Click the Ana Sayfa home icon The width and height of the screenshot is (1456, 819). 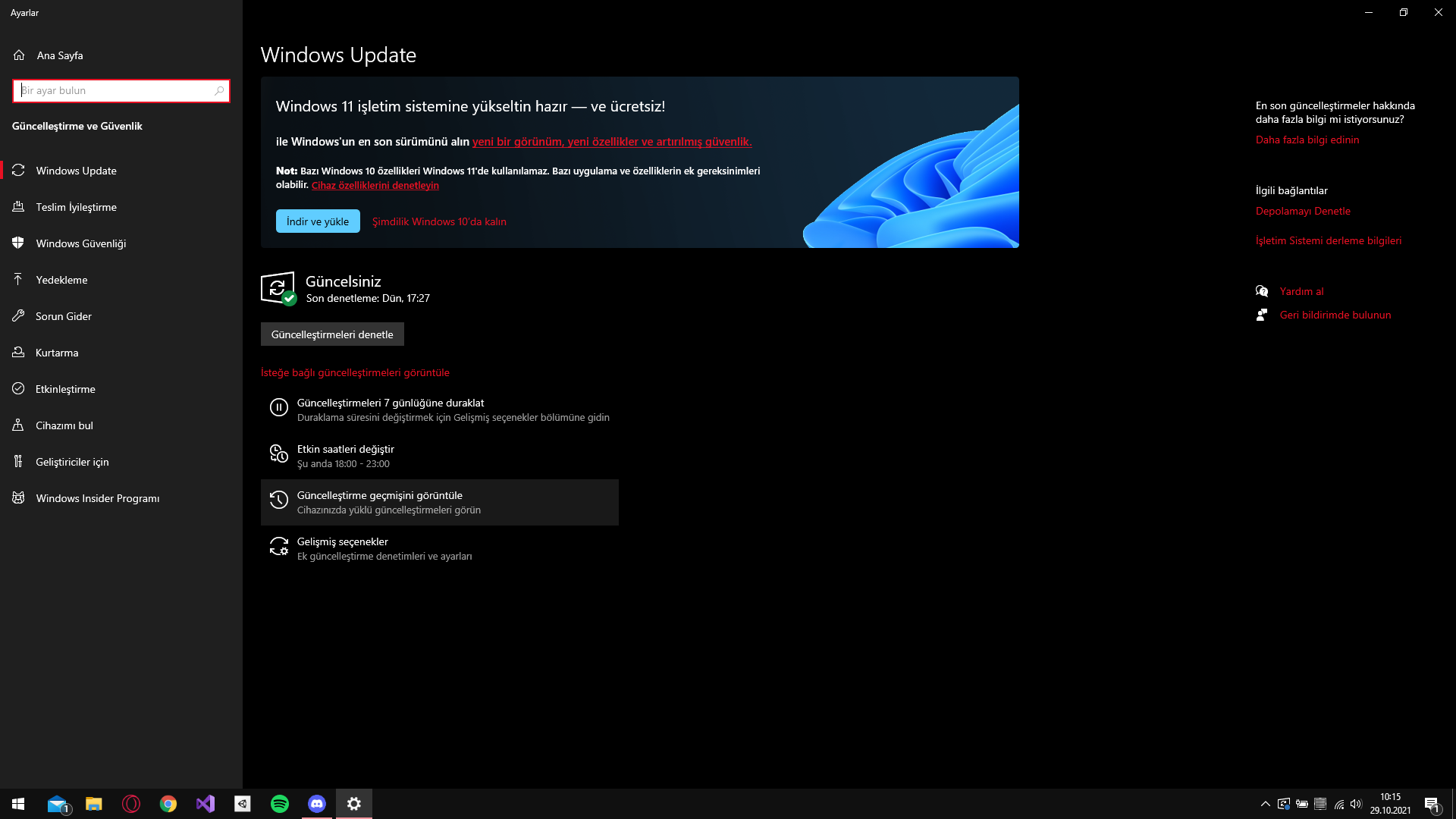click(x=19, y=55)
